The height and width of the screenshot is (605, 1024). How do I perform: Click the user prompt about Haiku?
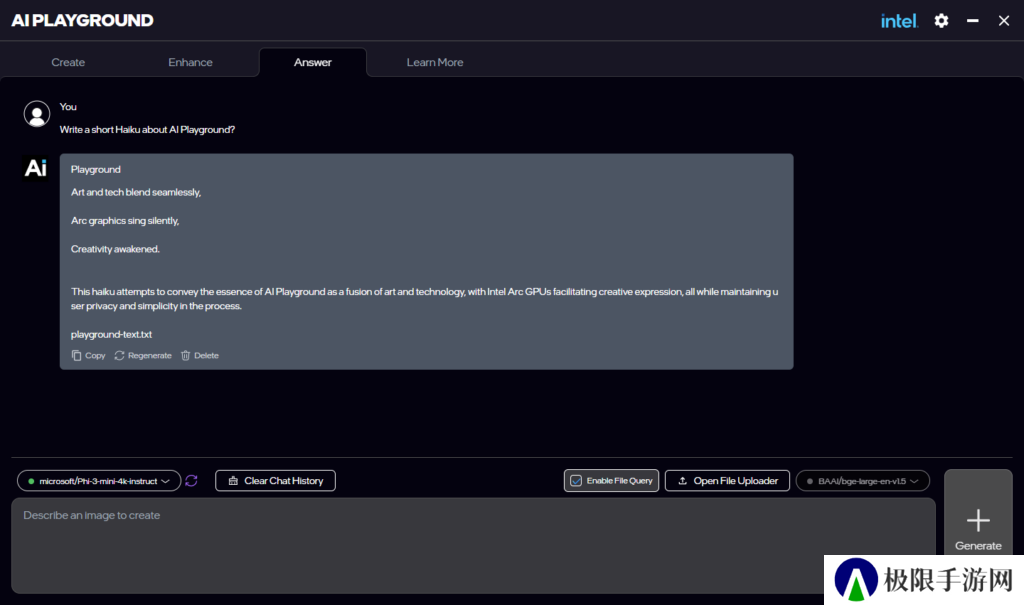tap(148, 129)
